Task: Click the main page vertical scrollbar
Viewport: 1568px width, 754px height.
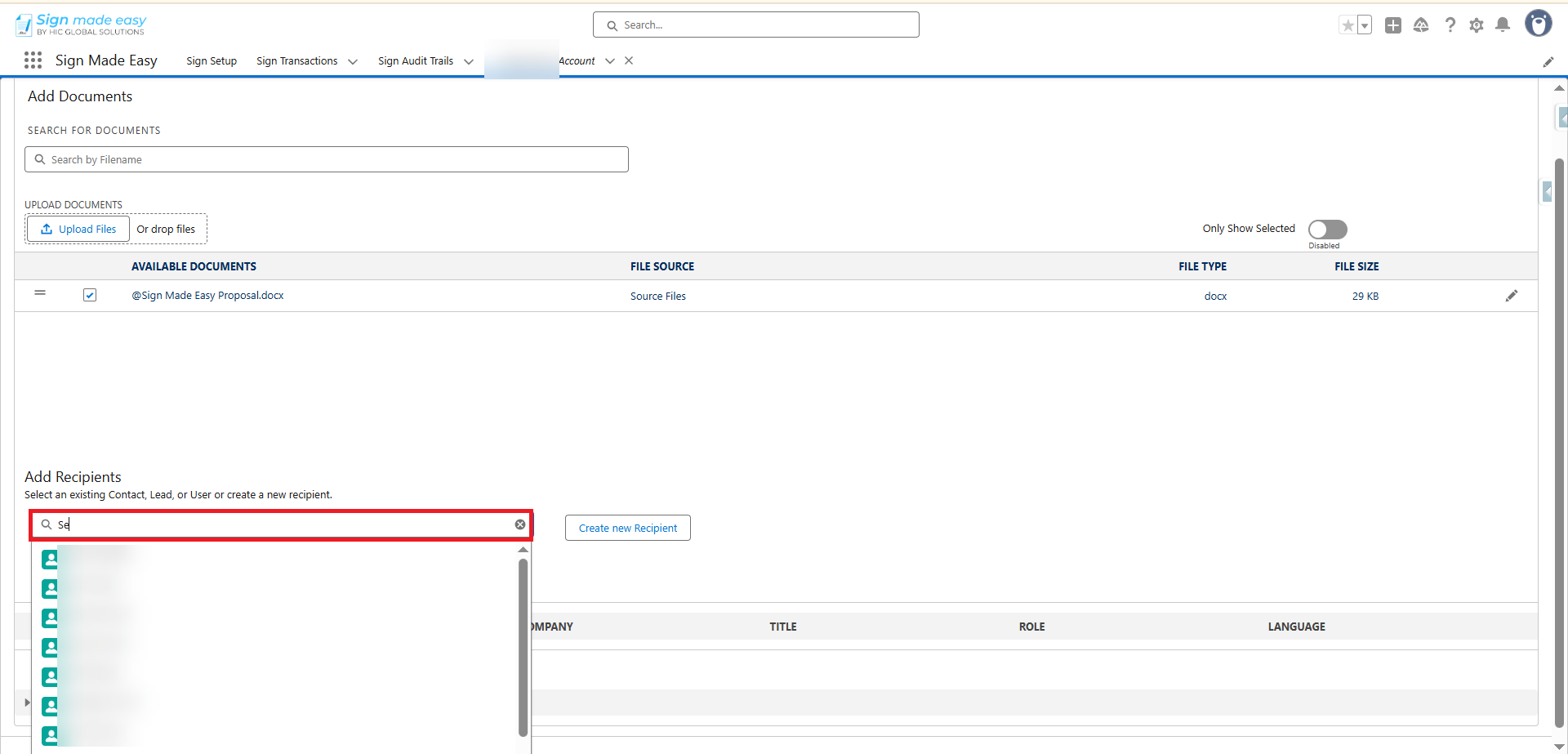Action: click(x=1559, y=441)
